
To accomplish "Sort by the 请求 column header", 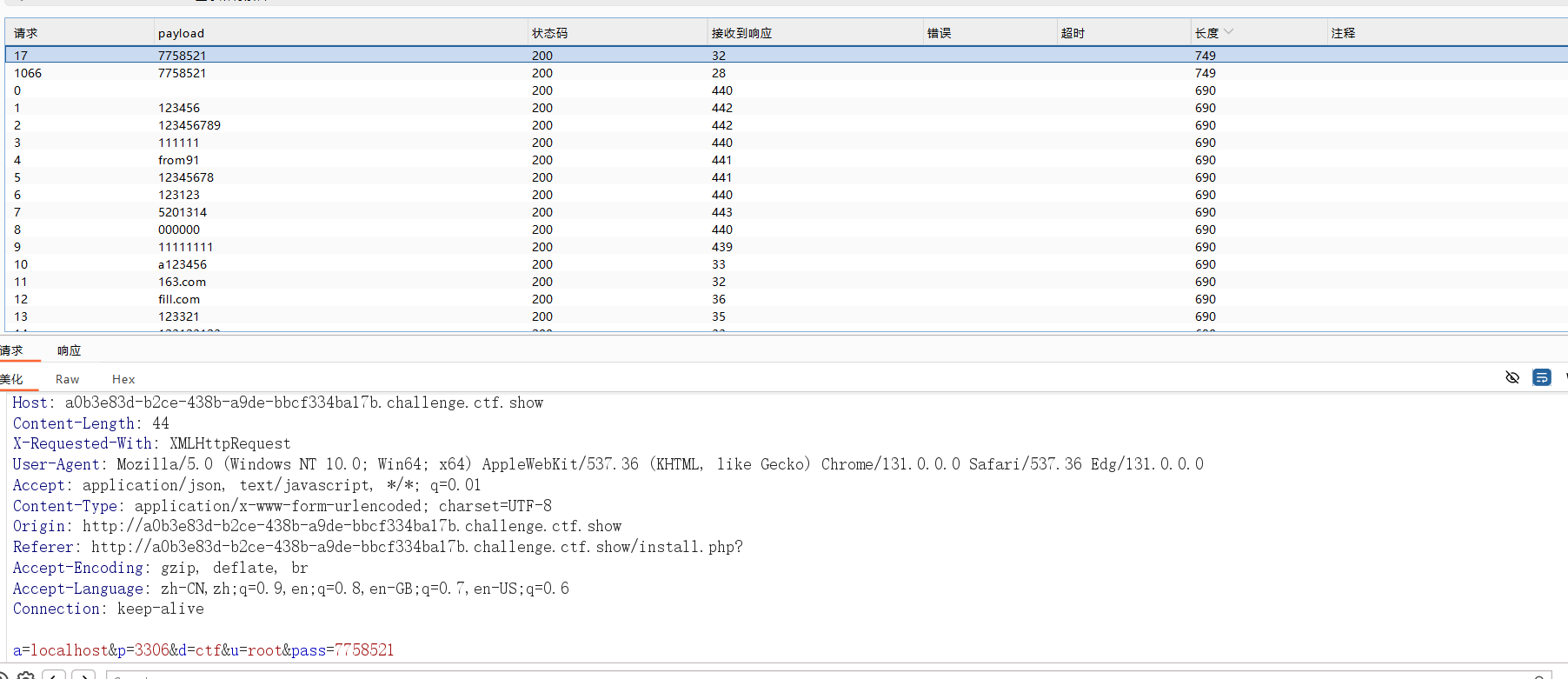I will pyautogui.click(x=80, y=33).
